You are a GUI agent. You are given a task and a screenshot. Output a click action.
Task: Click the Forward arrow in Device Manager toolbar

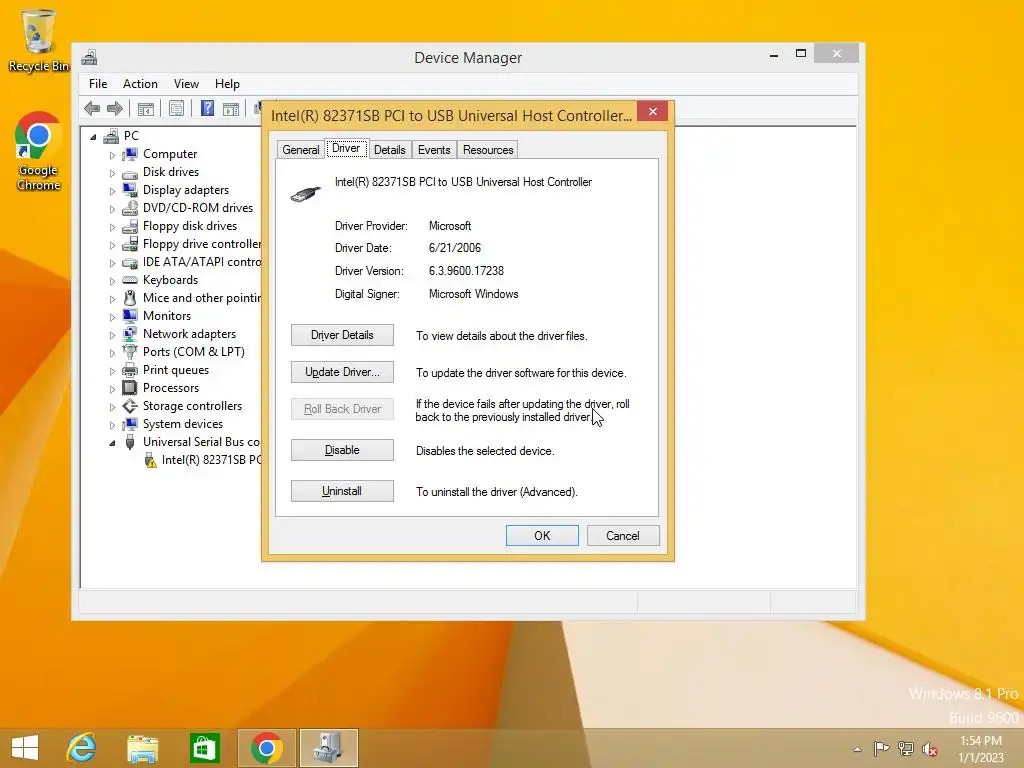[115, 108]
